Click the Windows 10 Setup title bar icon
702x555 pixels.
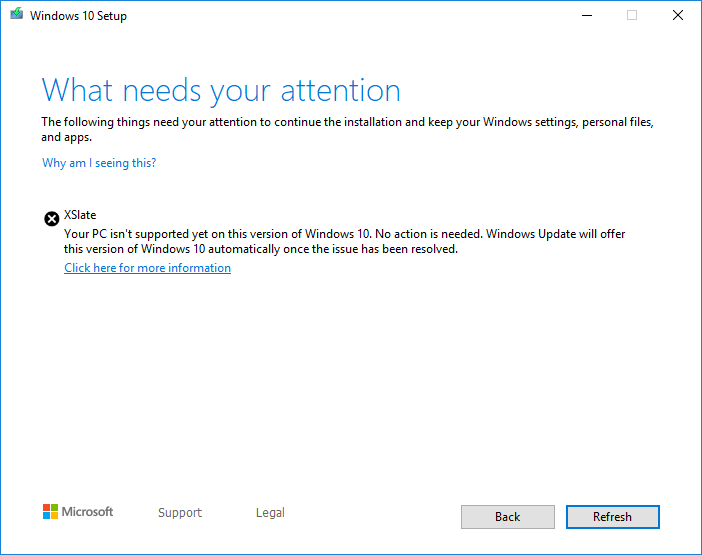pyautogui.click(x=17, y=14)
